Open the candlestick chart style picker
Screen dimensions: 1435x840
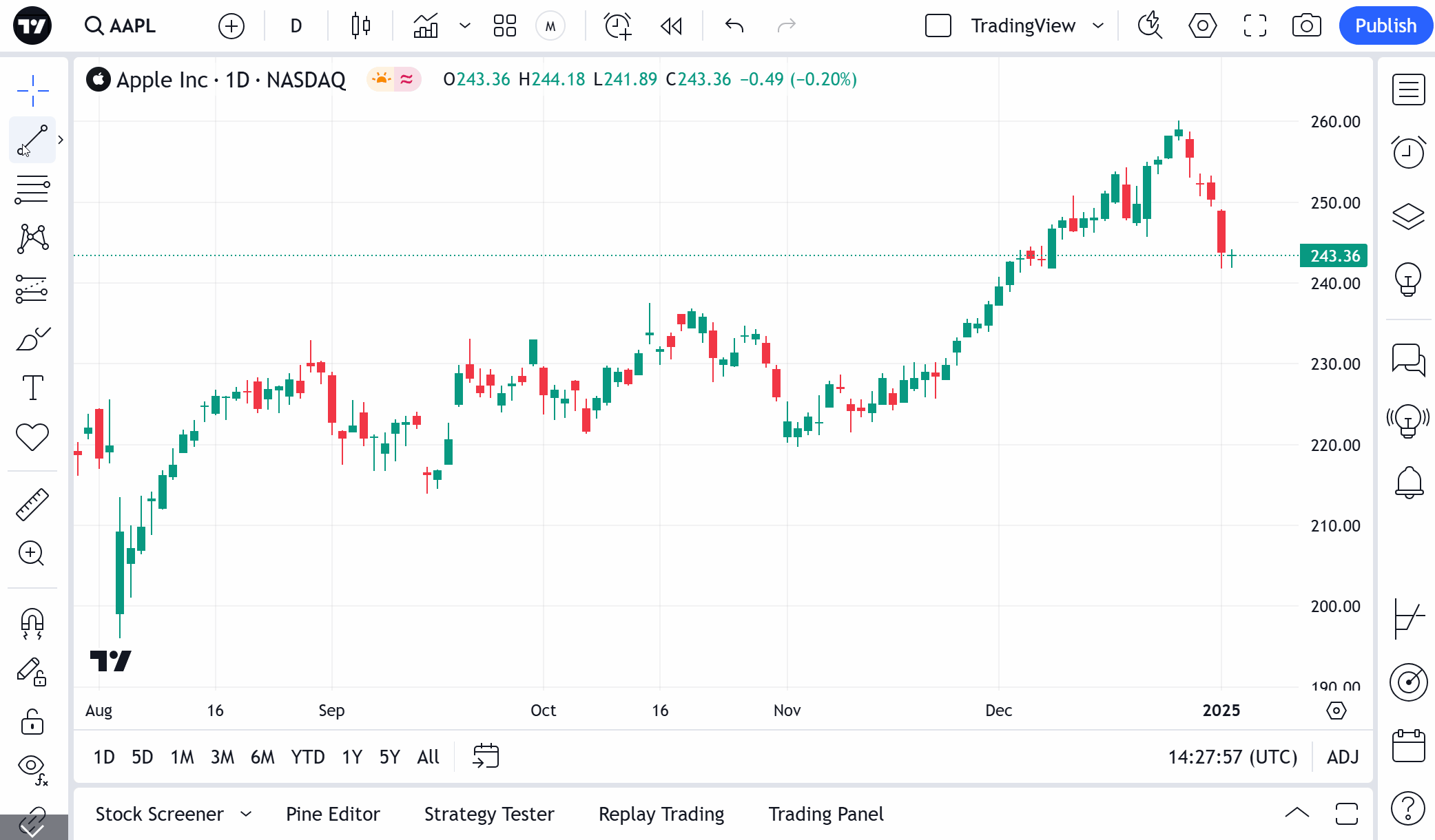point(361,26)
